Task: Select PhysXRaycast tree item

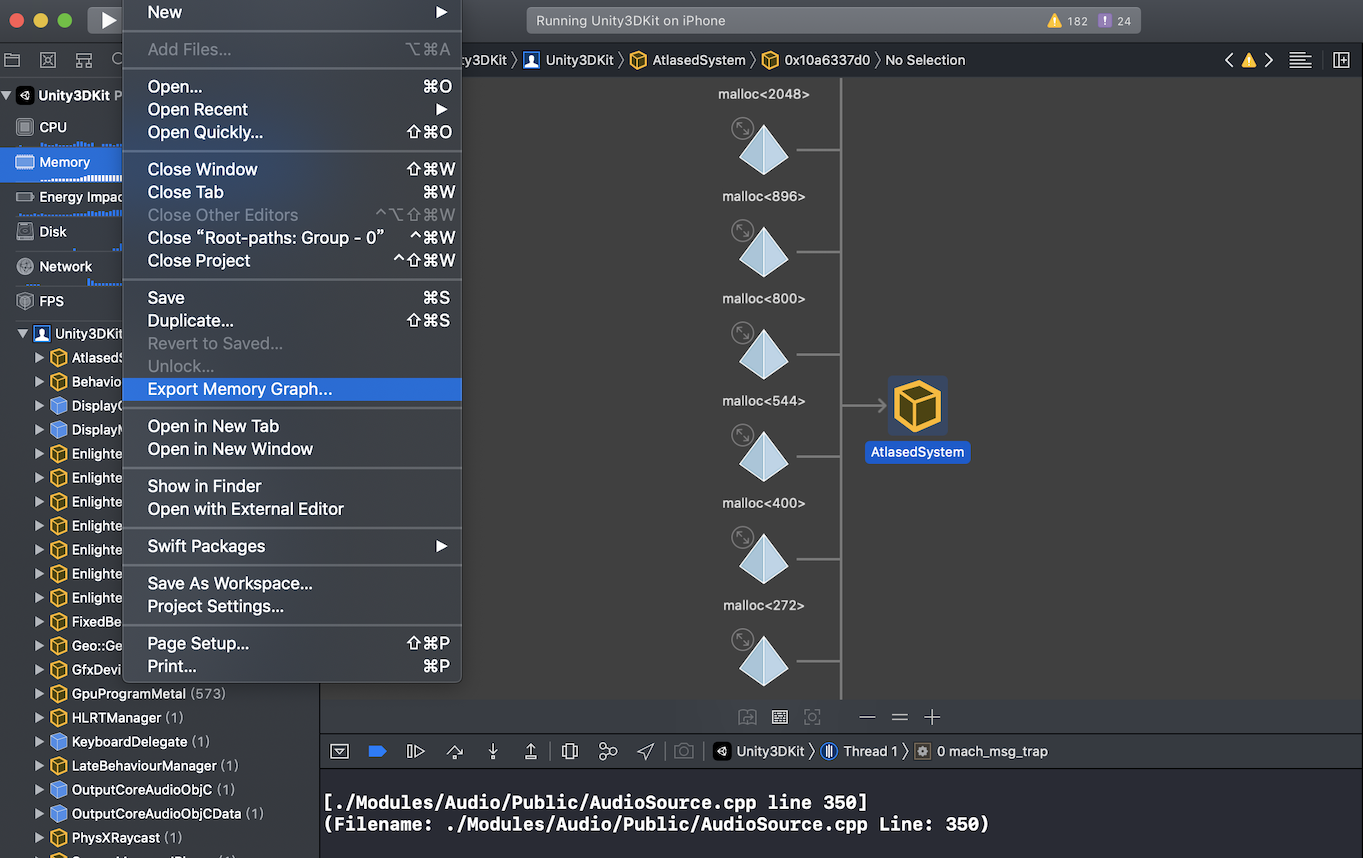Action: point(116,837)
